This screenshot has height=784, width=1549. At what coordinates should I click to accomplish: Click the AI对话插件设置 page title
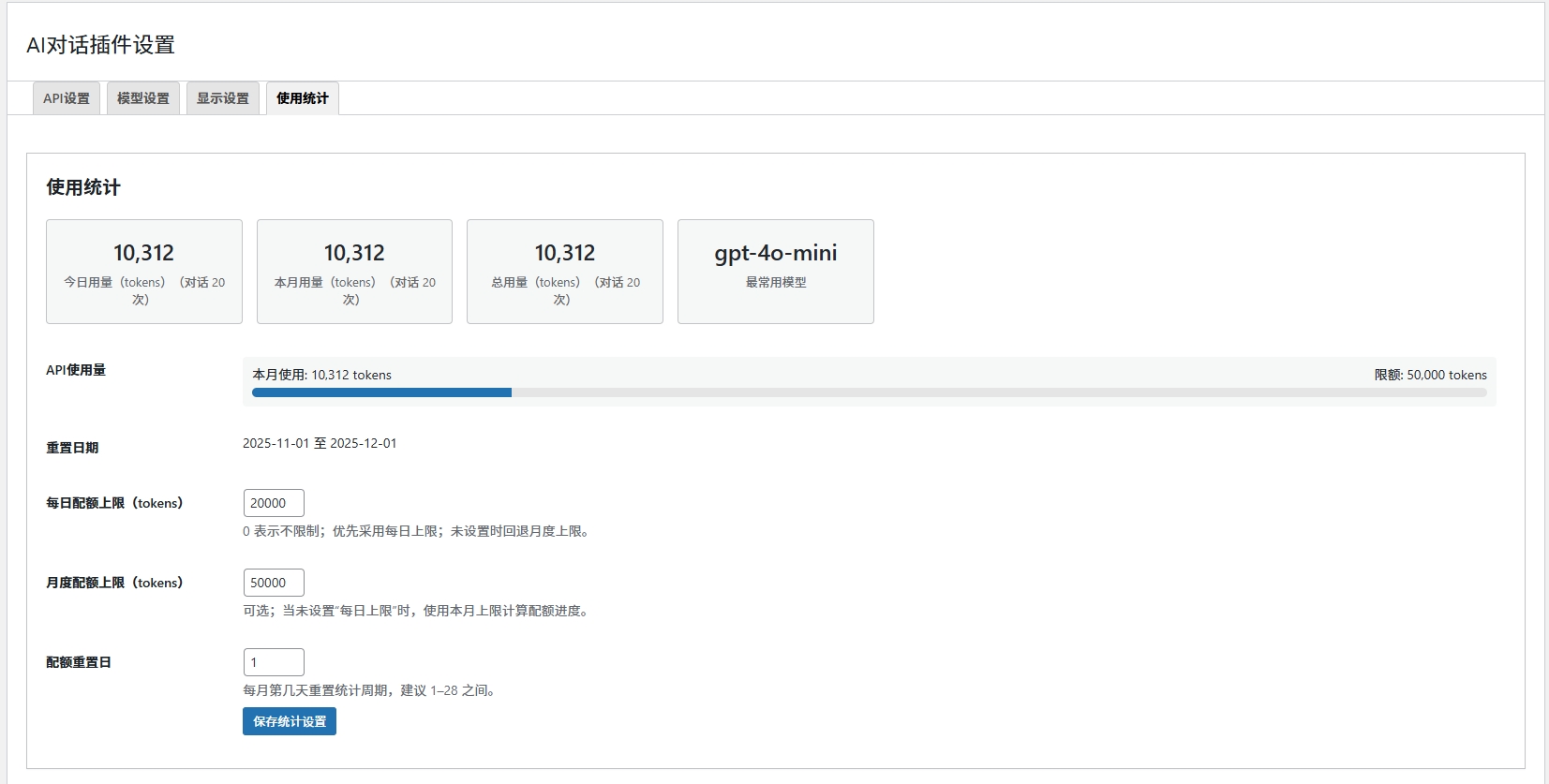[x=100, y=45]
